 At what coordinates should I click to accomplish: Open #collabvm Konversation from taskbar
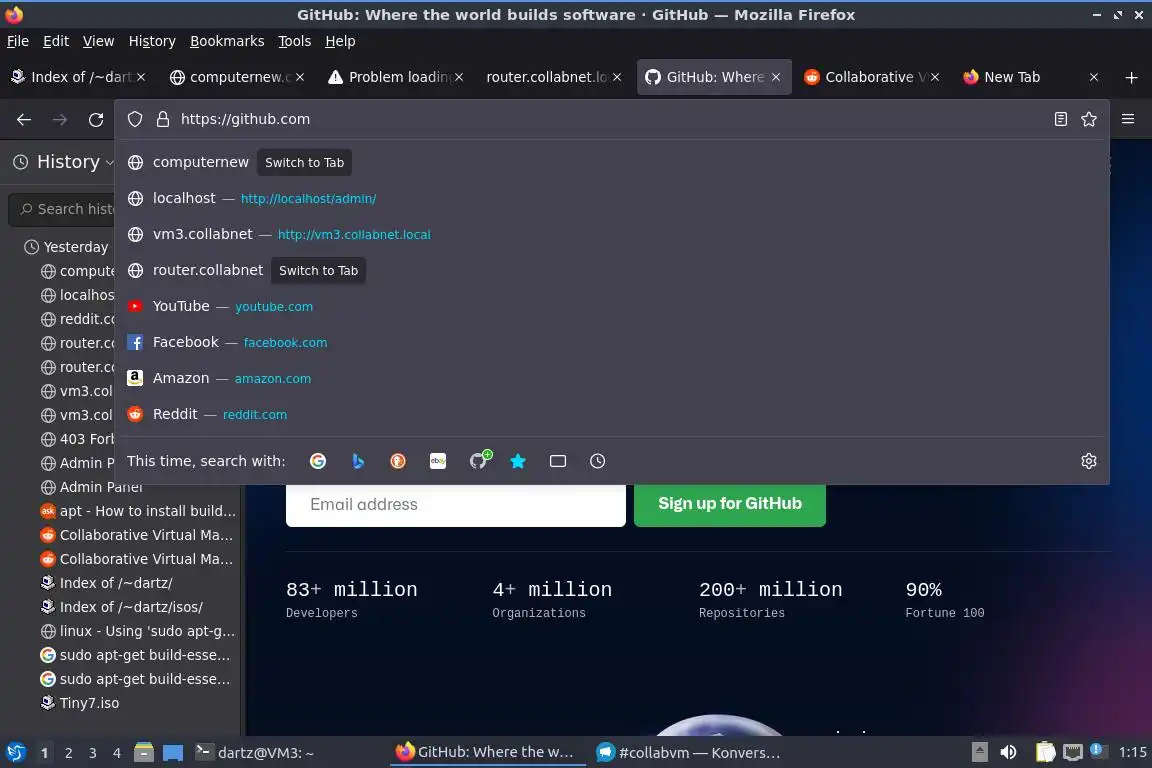688,753
